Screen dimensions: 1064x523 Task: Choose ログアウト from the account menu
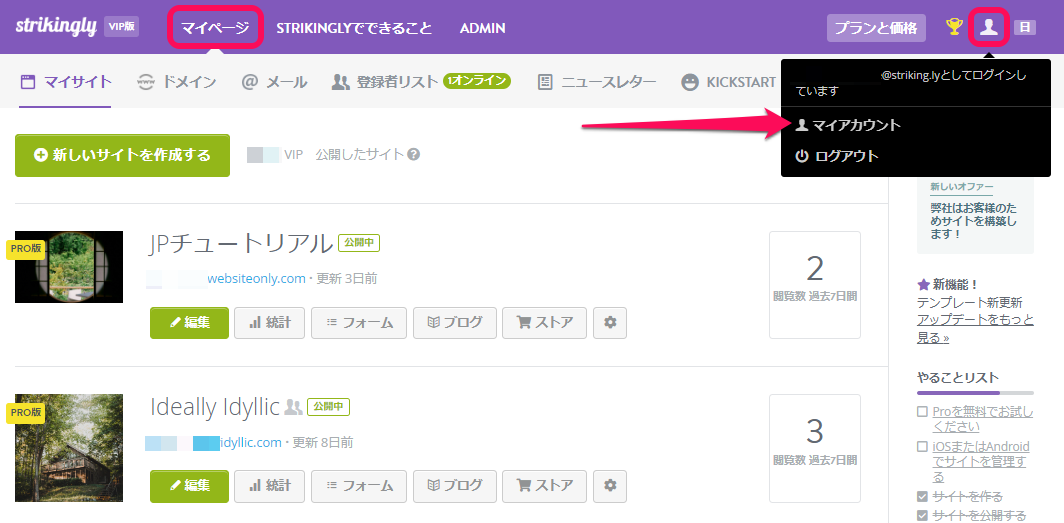[837, 156]
